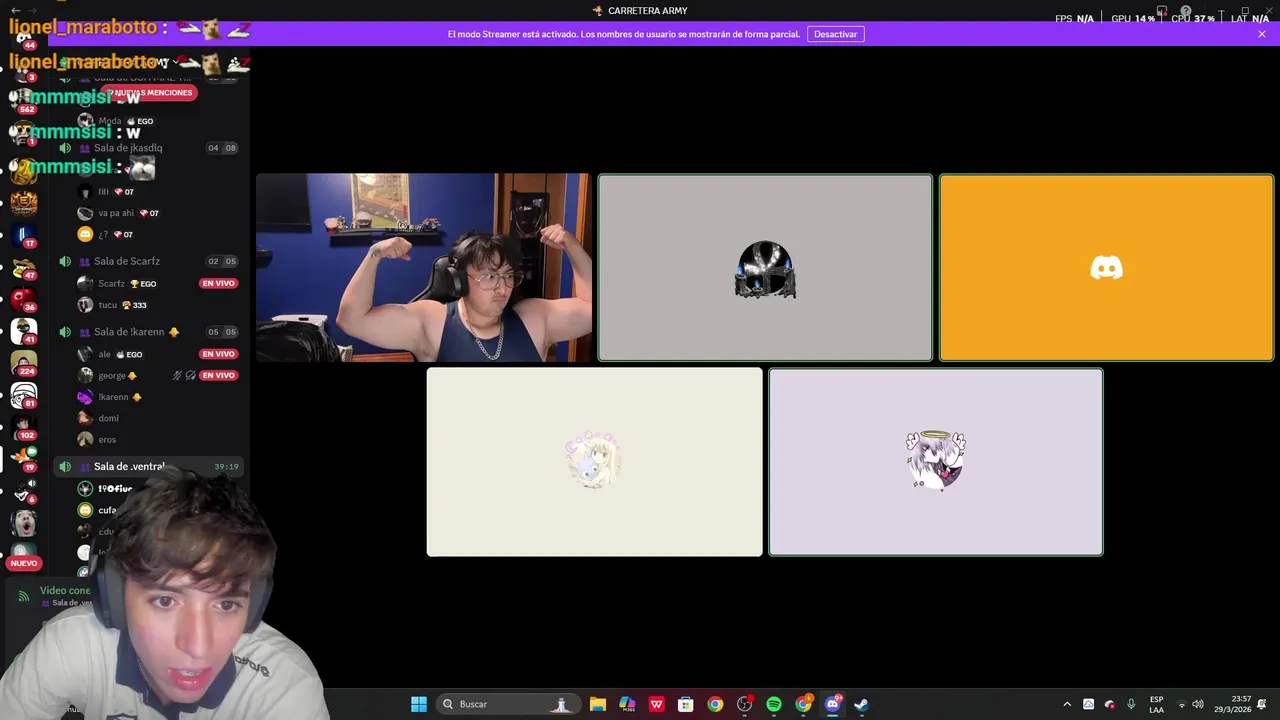Open server icon with 6 badge
This screenshot has height=720, width=1280.
24,490
